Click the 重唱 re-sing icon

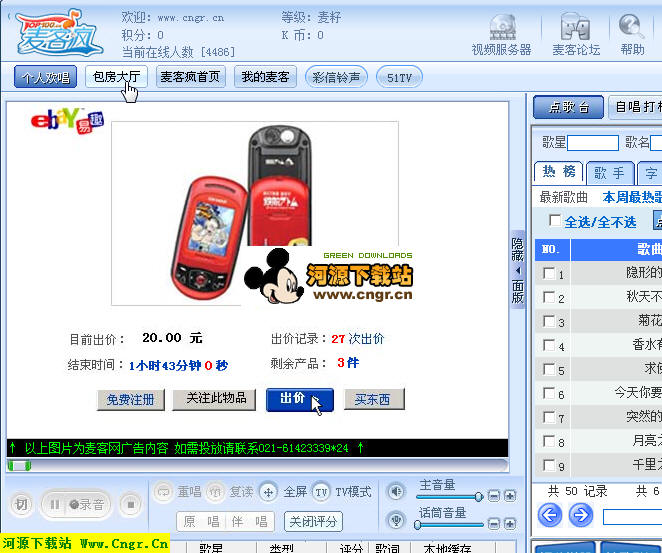click(163, 491)
